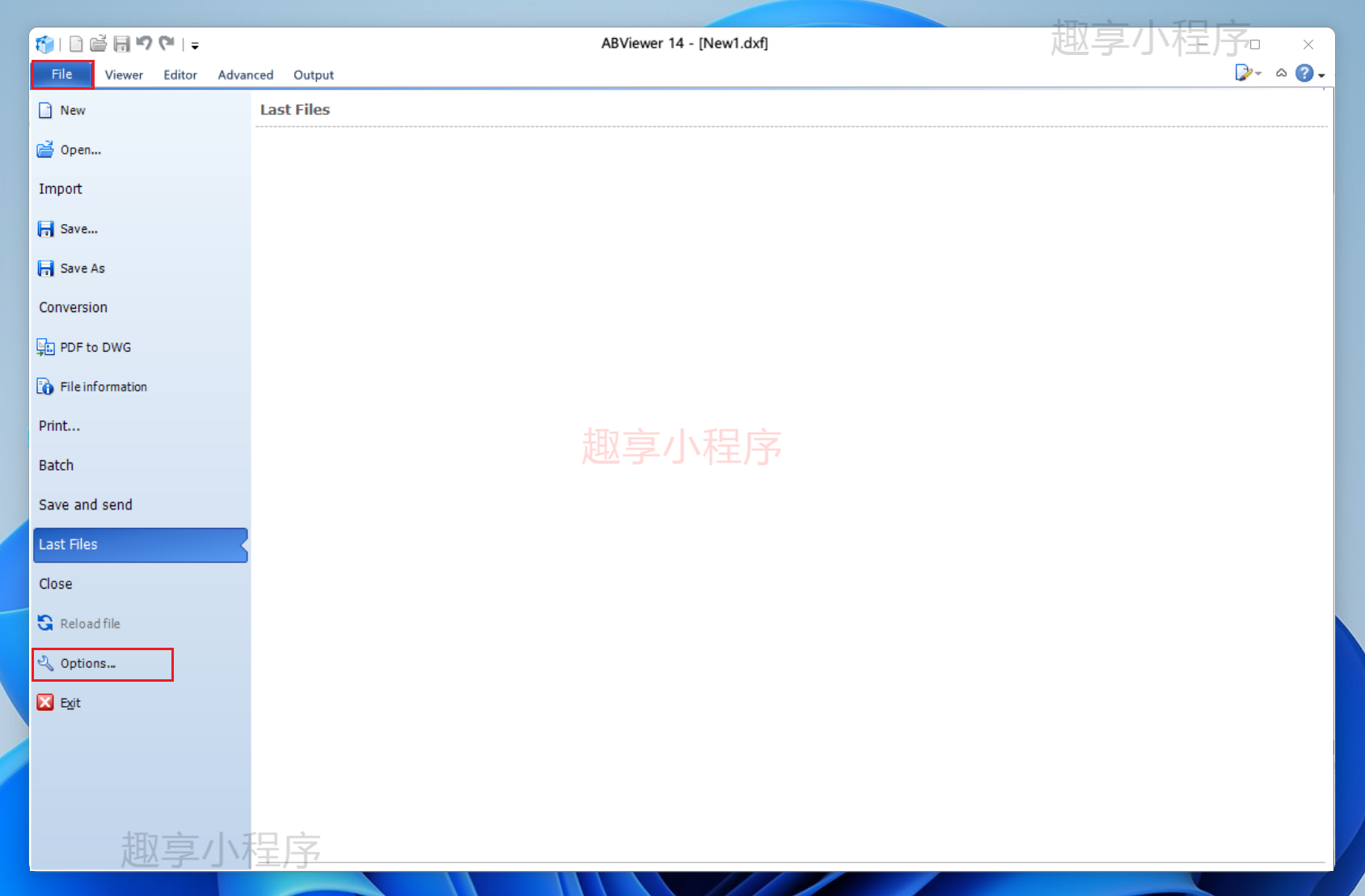Redo the last undone action

click(x=167, y=44)
